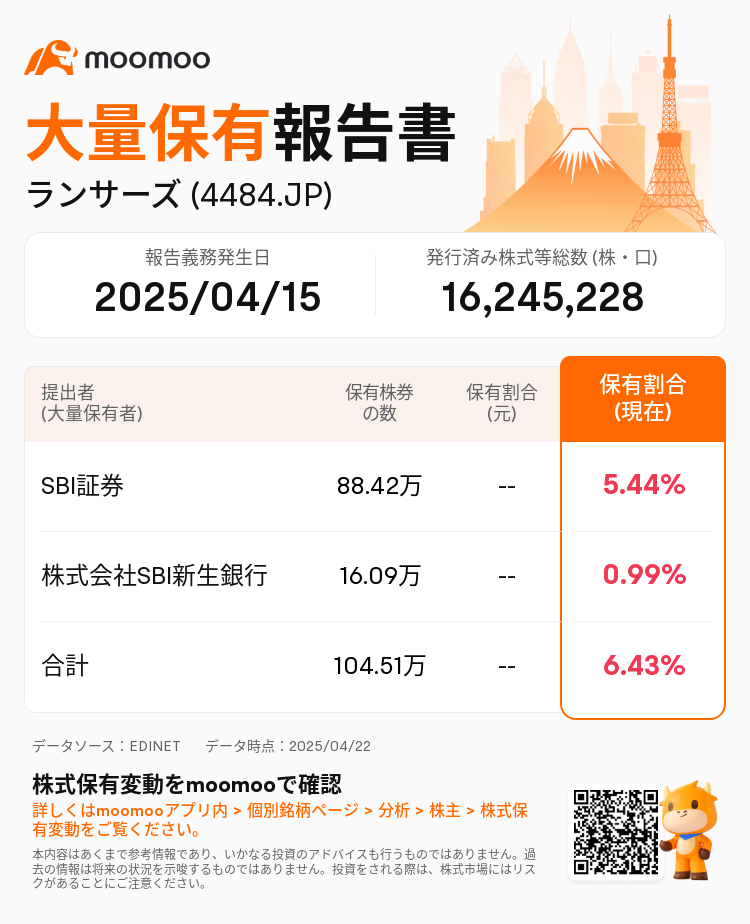
Task: Click the 16,245,228 issued shares figure
Action: tap(542, 296)
